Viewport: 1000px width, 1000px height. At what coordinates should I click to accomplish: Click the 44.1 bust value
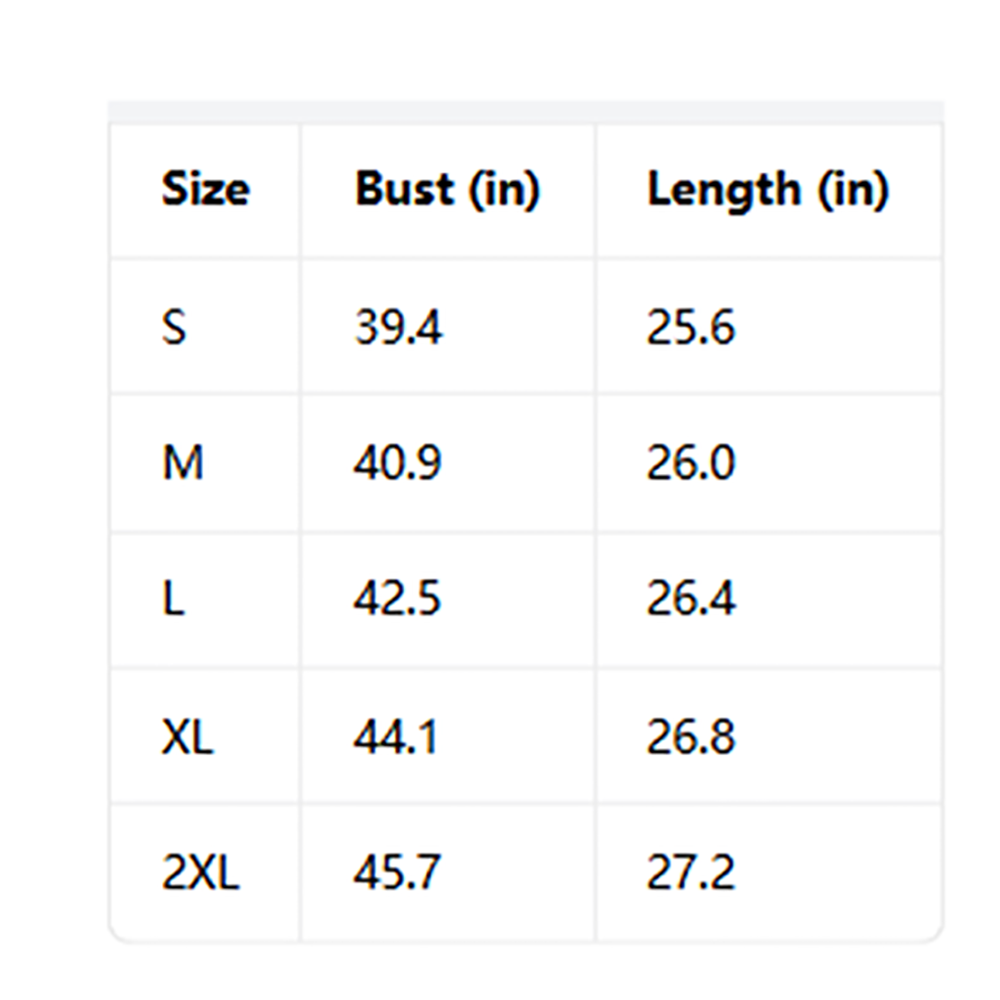point(396,737)
